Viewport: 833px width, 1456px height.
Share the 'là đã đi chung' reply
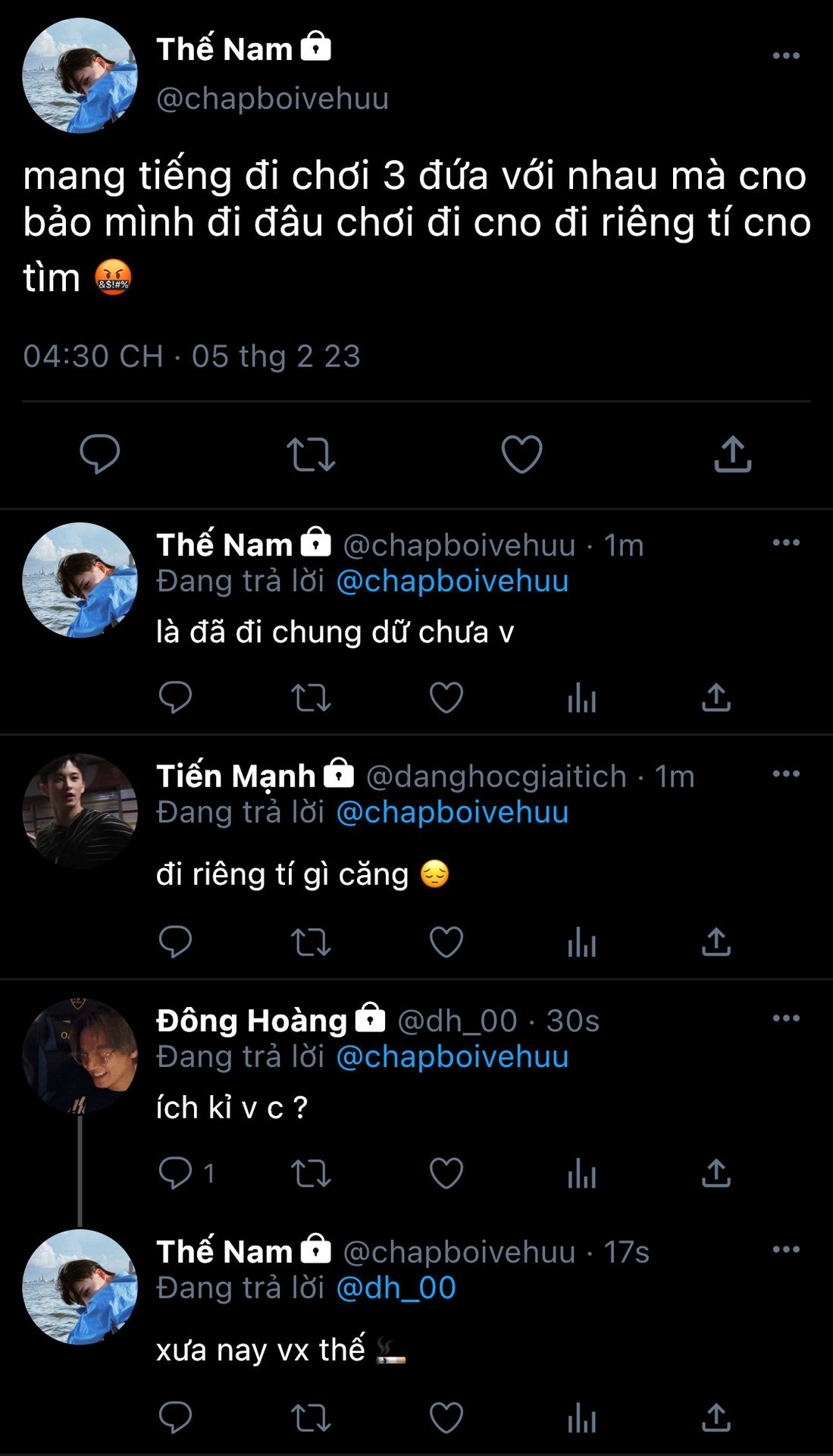716,698
